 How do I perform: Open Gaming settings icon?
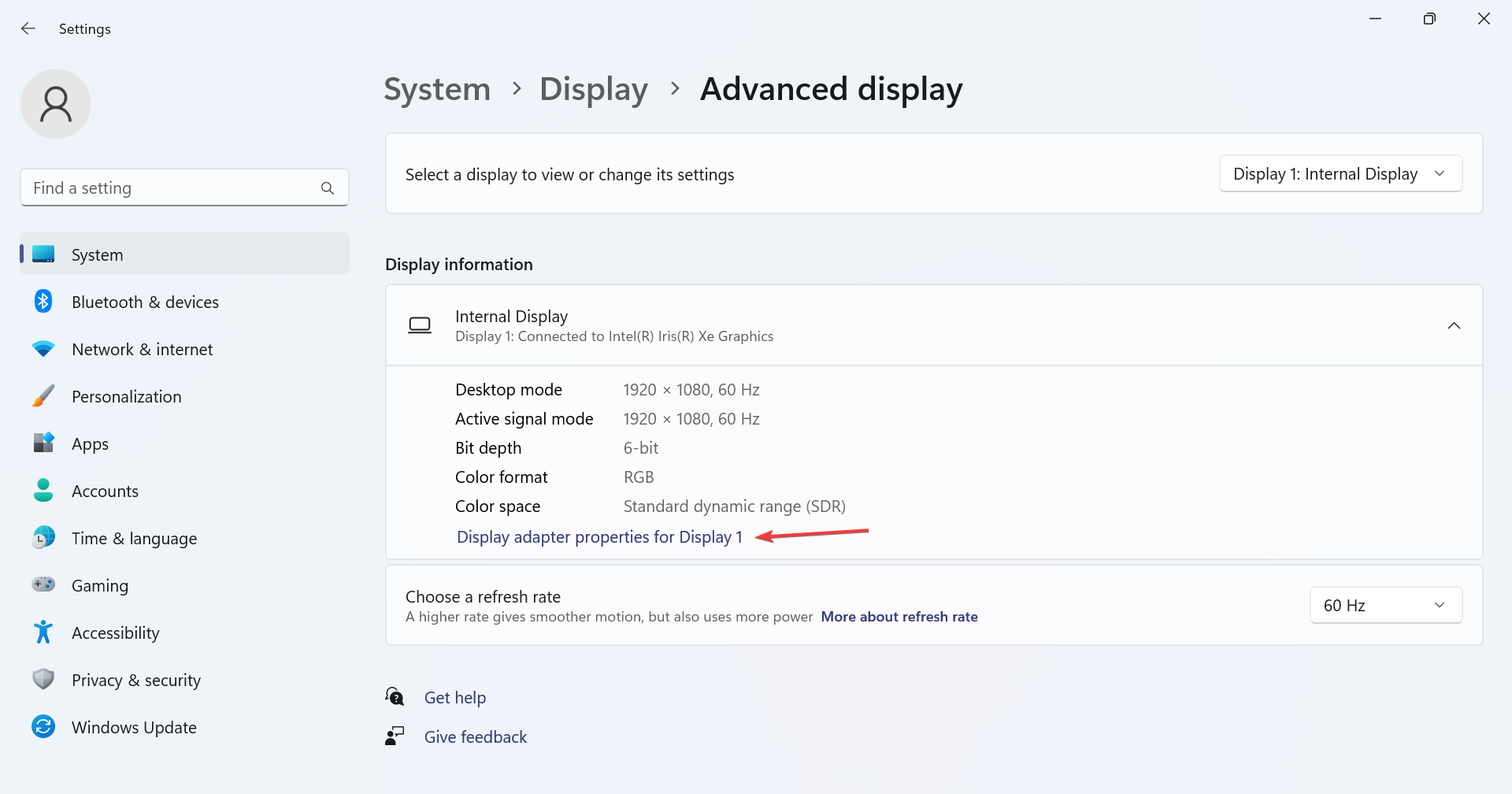pyautogui.click(x=43, y=584)
